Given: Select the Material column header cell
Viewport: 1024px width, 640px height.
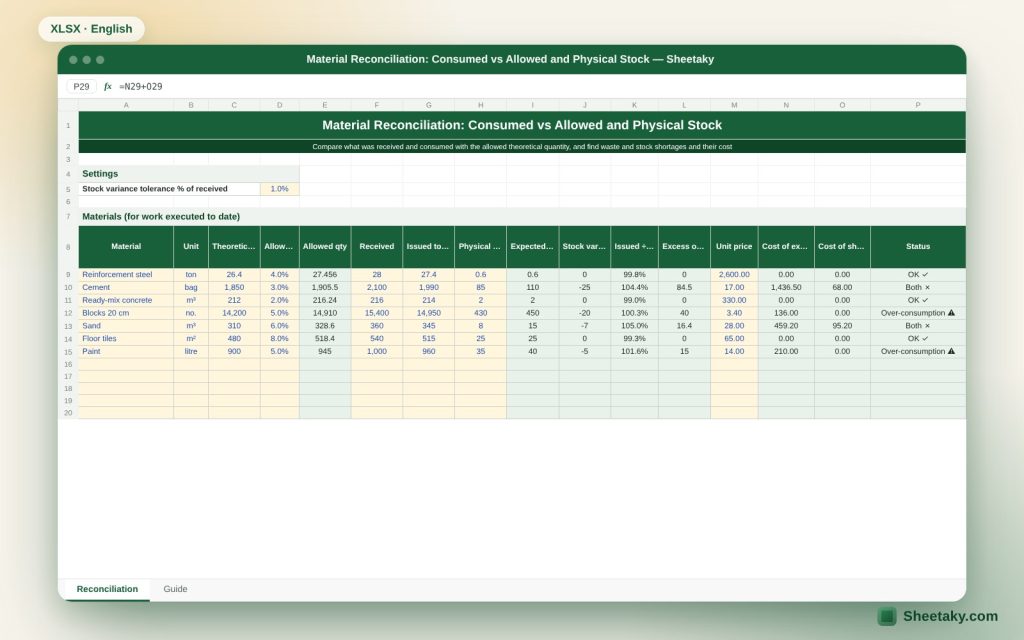Looking at the screenshot, I should coord(126,247).
